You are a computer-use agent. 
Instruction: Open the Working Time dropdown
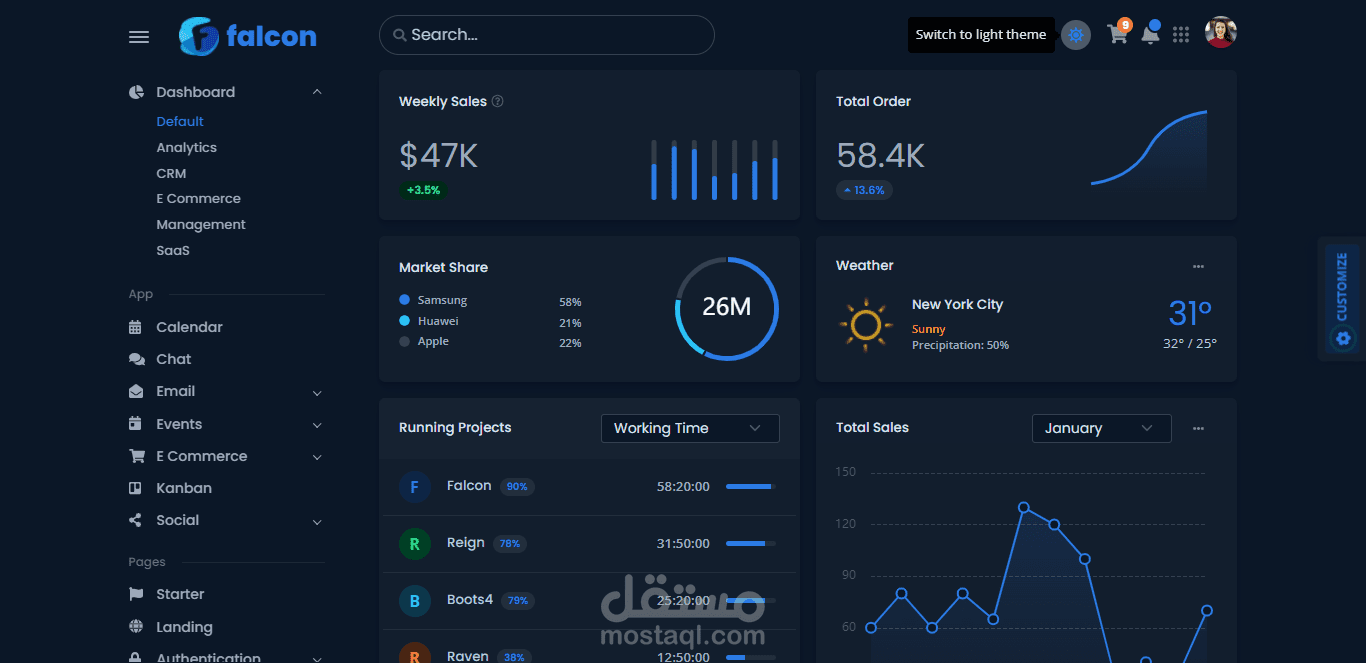pos(690,428)
